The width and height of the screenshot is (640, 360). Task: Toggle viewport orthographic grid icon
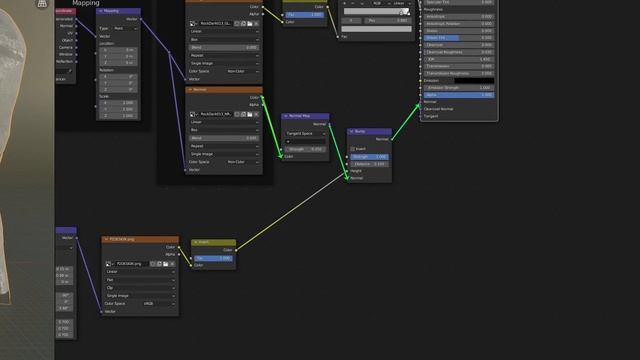pyautogui.click(x=42, y=4)
